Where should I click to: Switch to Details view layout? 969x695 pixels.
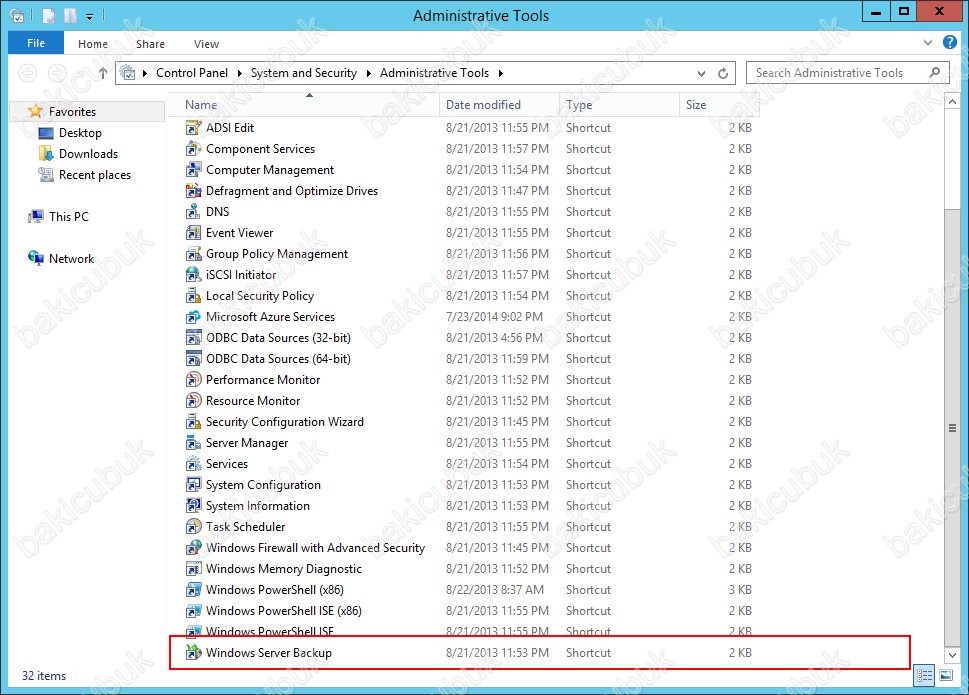(925, 675)
